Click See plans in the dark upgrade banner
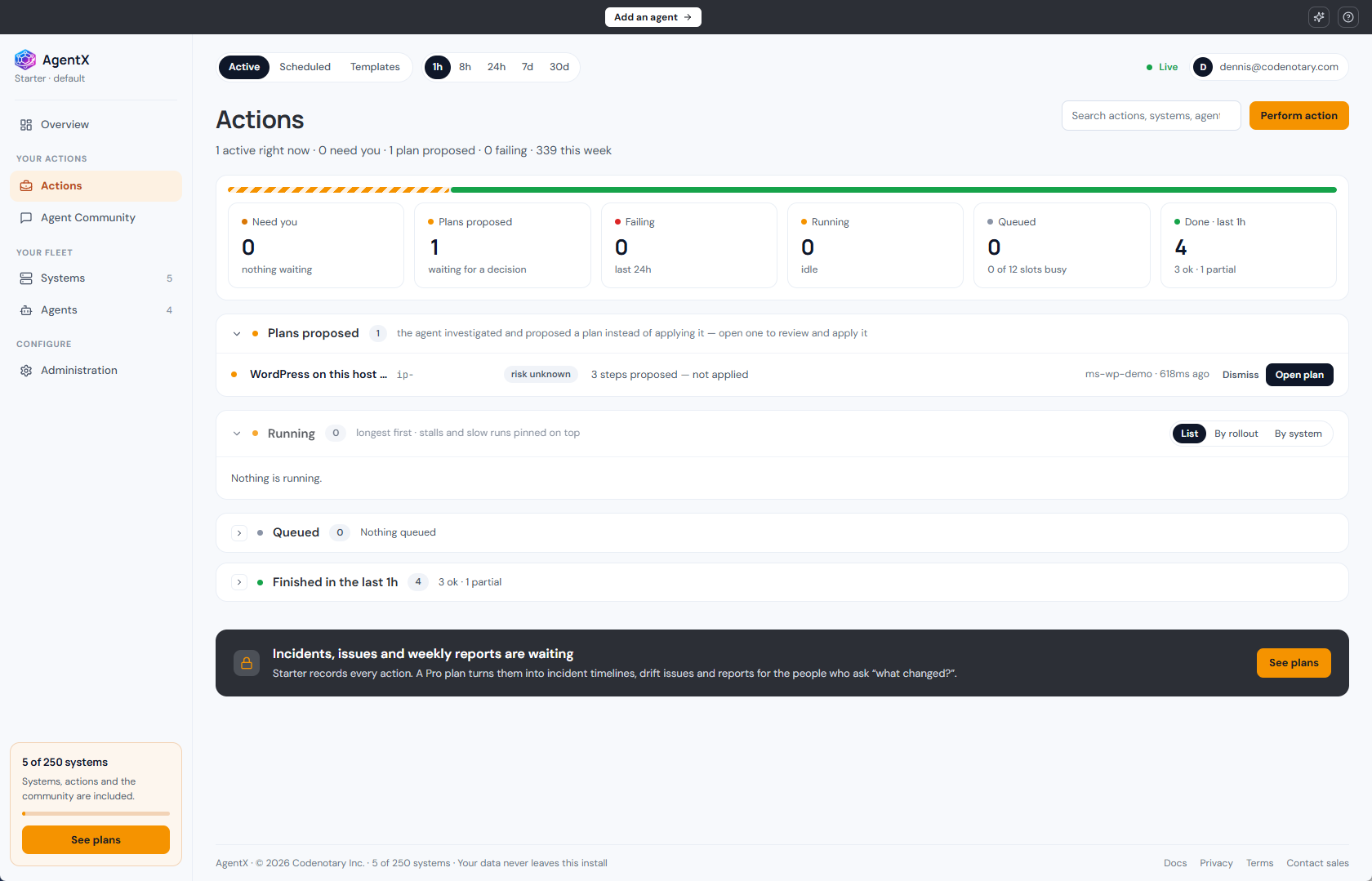 1294,663
